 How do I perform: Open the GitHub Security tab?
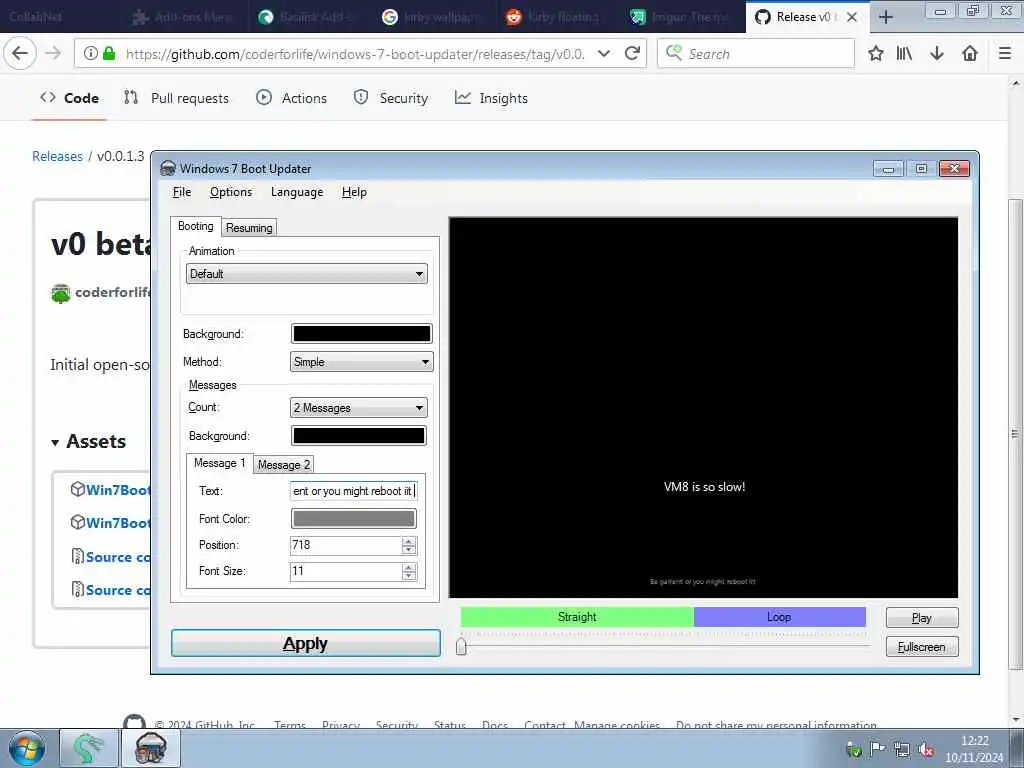pyautogui.click(x=391, y=98)
